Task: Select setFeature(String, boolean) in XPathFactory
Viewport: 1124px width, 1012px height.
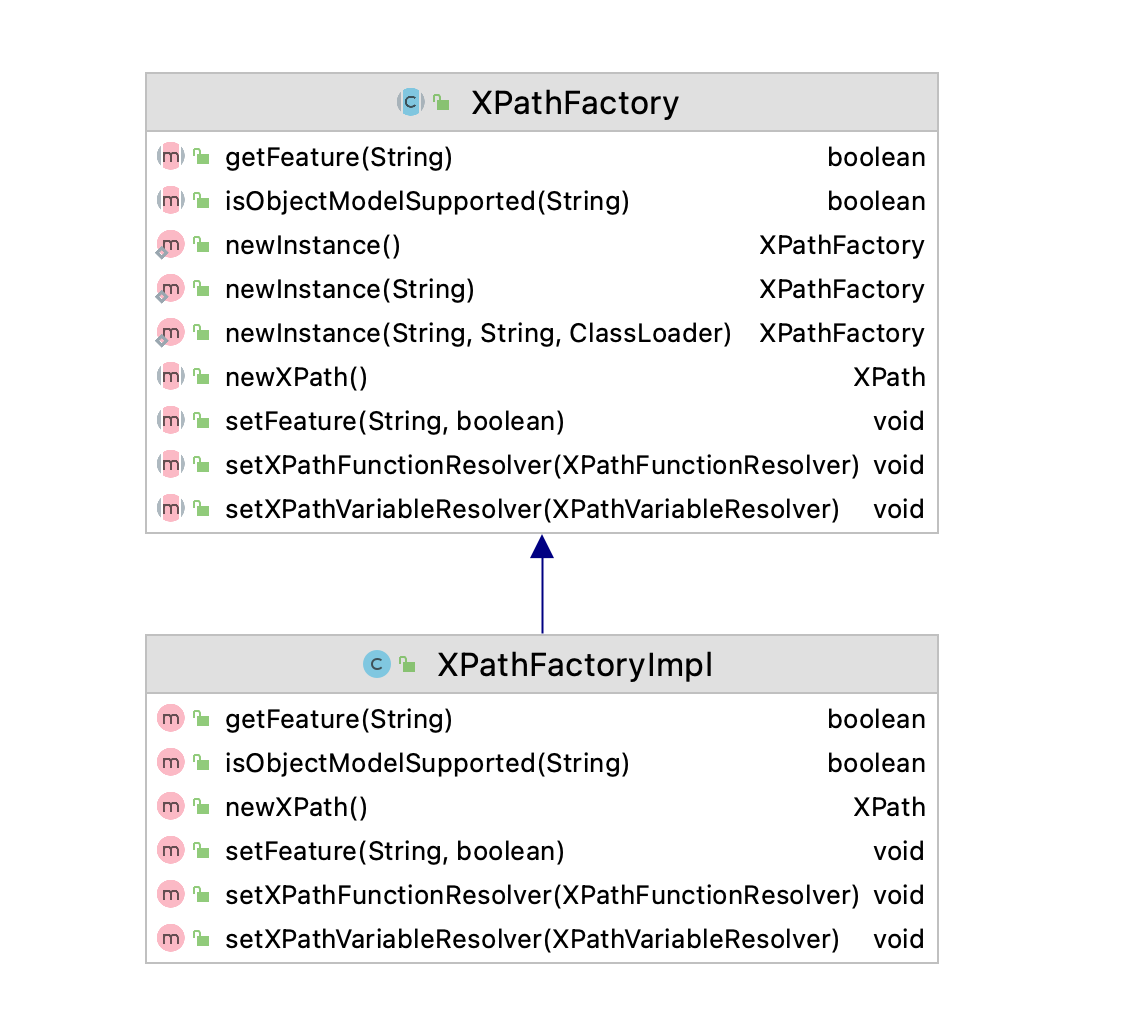Action: [x=395, y=421]
